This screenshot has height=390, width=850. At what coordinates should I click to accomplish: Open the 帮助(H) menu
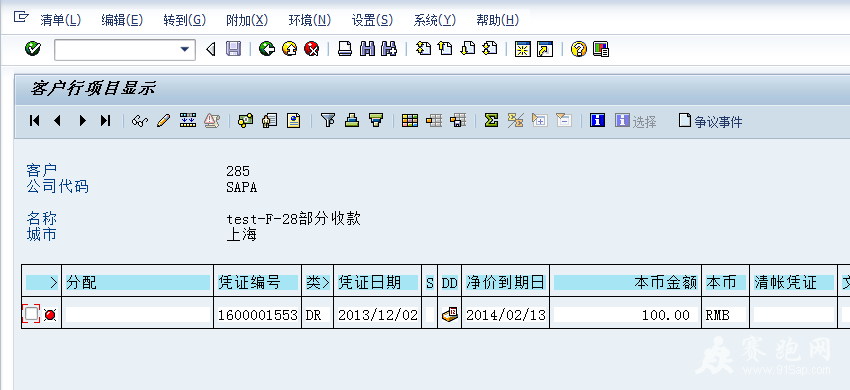click(498, 20)
